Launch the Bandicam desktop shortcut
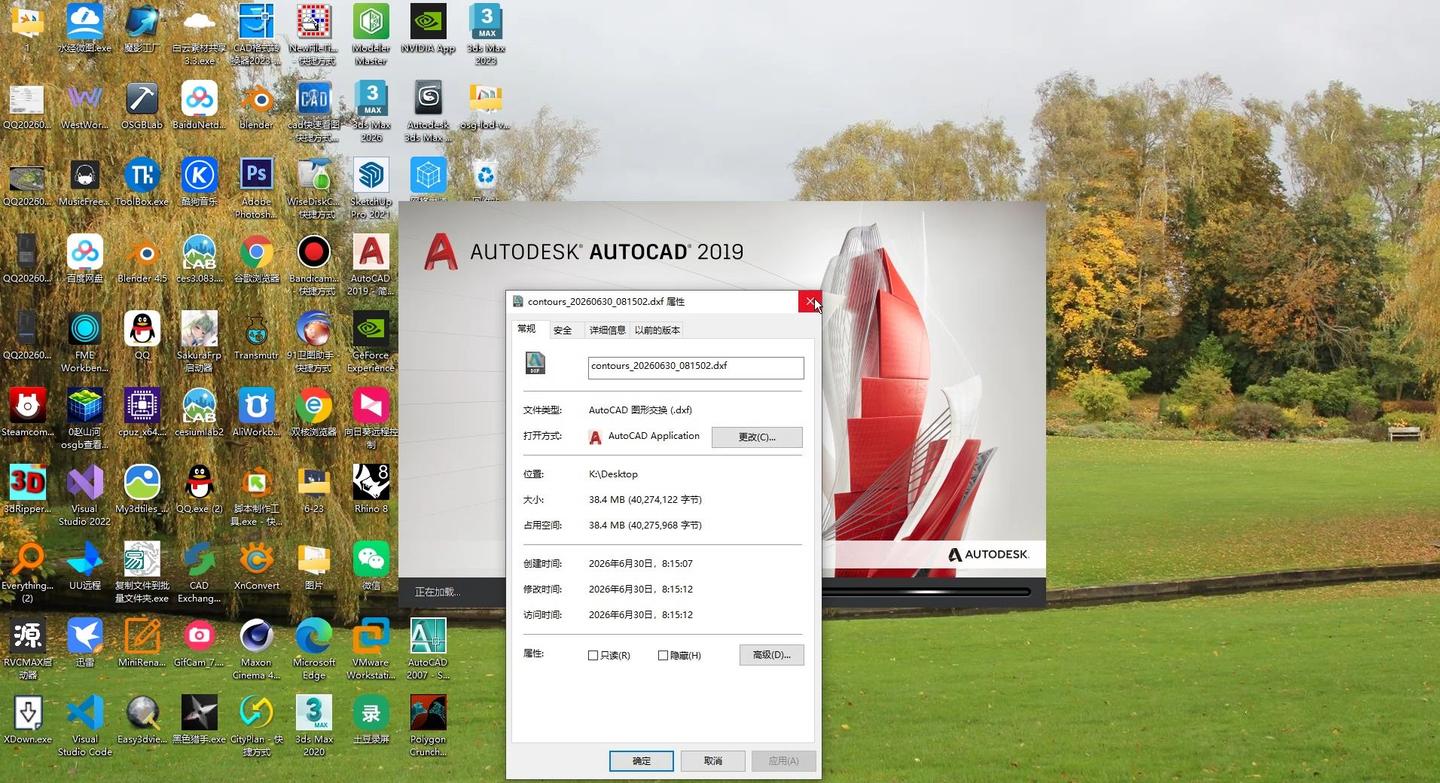The image size is (1440, 783). pyautogui.click(x=314, y=263)
